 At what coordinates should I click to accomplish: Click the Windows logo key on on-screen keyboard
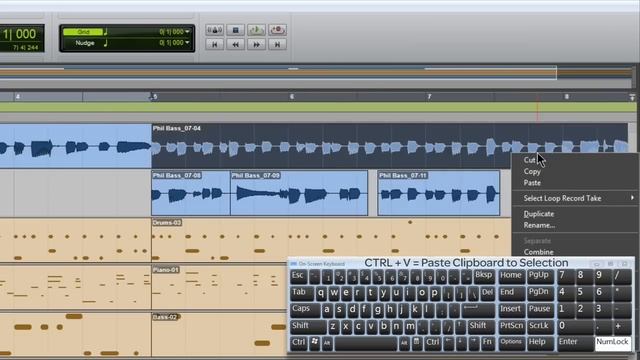click(x=314, y=343)
